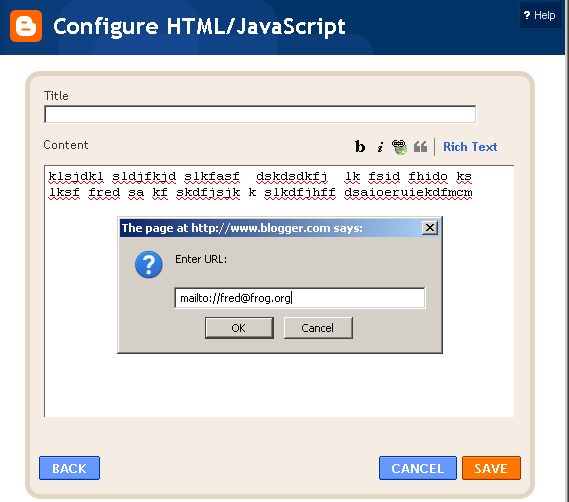
Task: Click the insert link icon
Action: (x=400, y=147)
